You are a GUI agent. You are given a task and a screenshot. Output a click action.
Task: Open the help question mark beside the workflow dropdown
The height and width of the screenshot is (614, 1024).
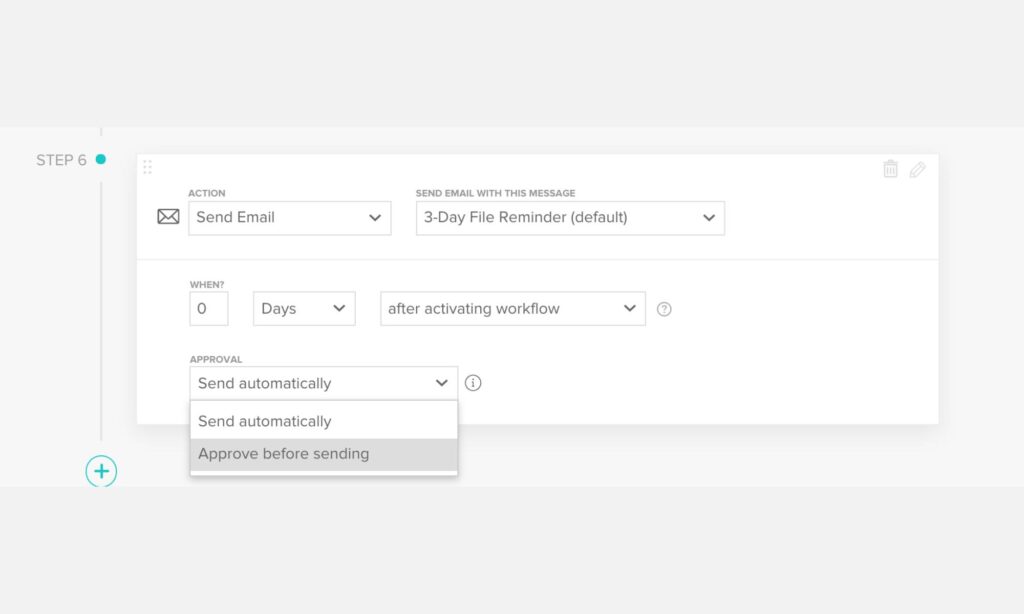(x=664, y=309)
